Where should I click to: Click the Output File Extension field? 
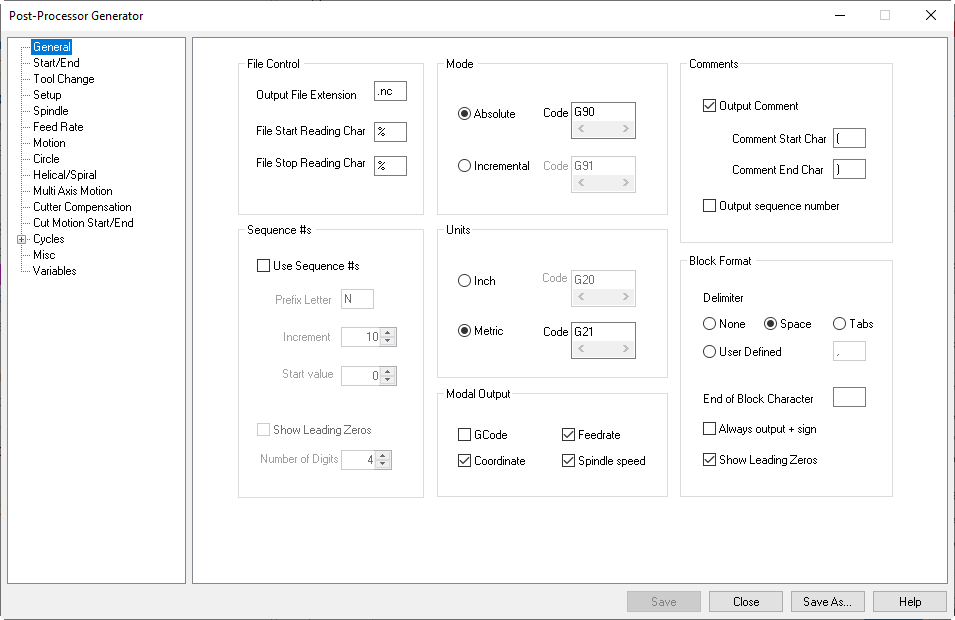389,90
